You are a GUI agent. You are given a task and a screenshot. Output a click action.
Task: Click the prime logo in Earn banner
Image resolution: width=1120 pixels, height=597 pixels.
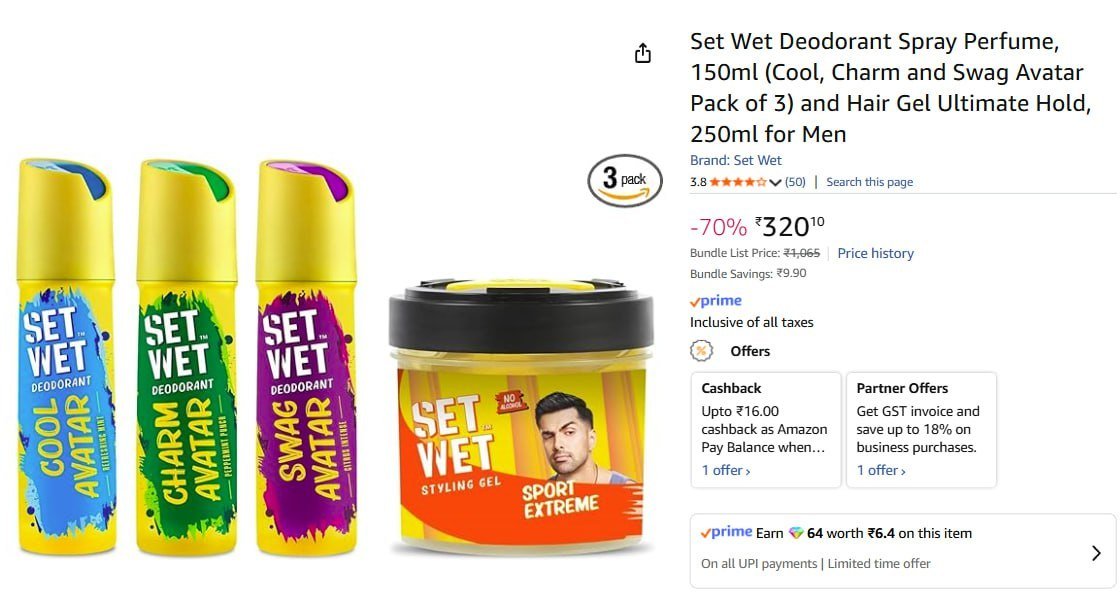[726, 532]
